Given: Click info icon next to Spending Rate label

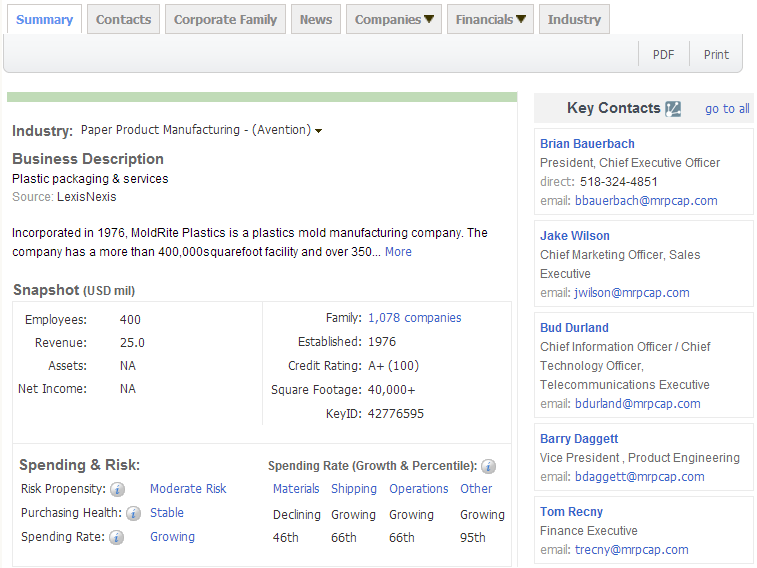Looking at the screenshot, I should [116, 538].
